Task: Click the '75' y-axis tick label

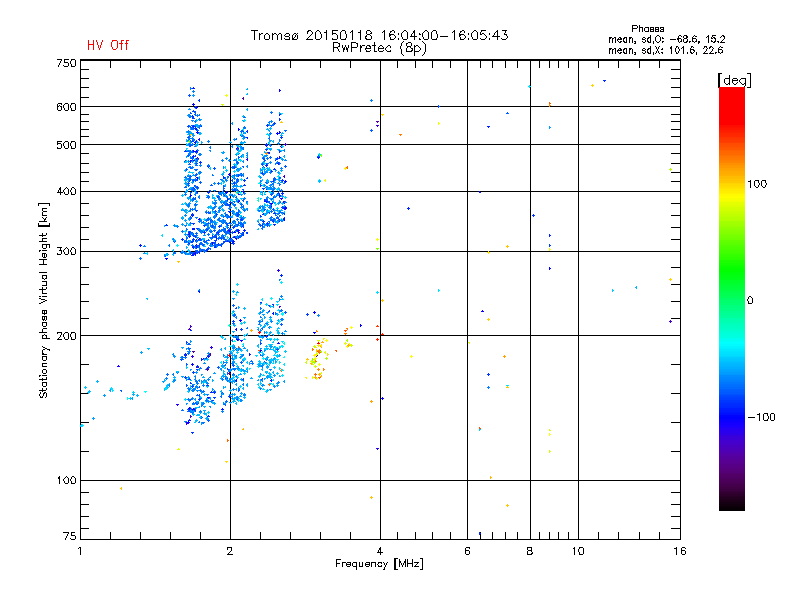Action: tap(70, 536)
